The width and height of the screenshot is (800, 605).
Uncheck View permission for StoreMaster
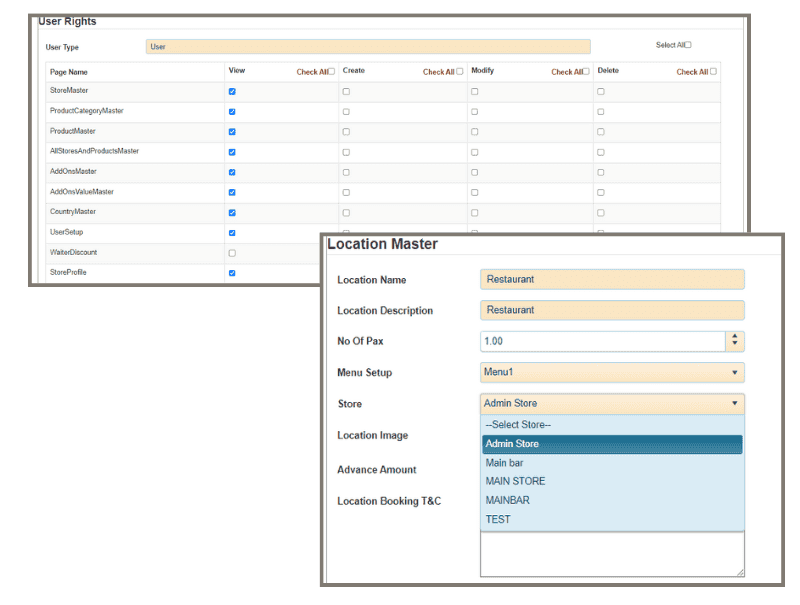point(232,91)
